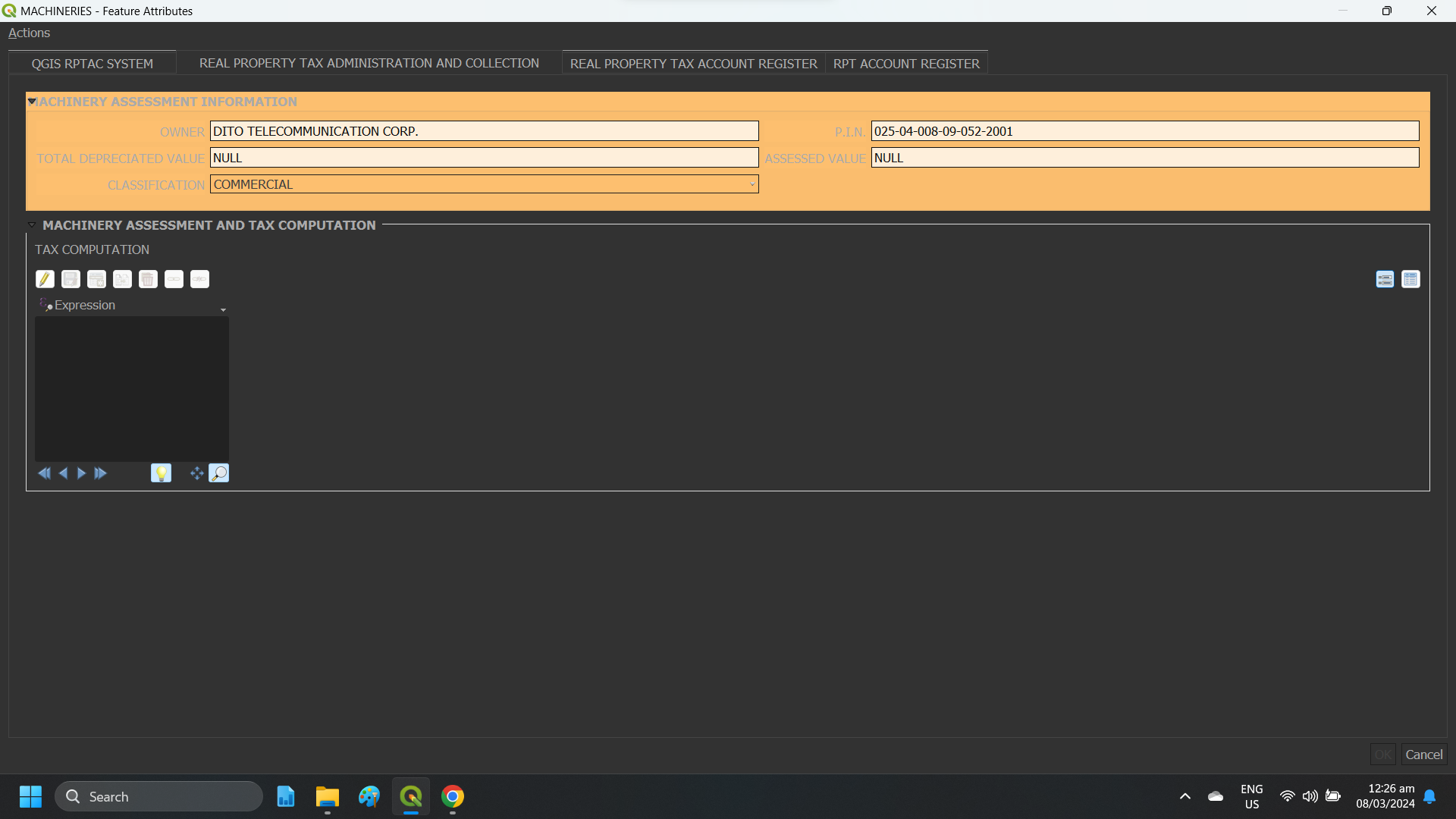Click the save edits icon
The height and width of the screenshot is (819, 1456).
71,279
